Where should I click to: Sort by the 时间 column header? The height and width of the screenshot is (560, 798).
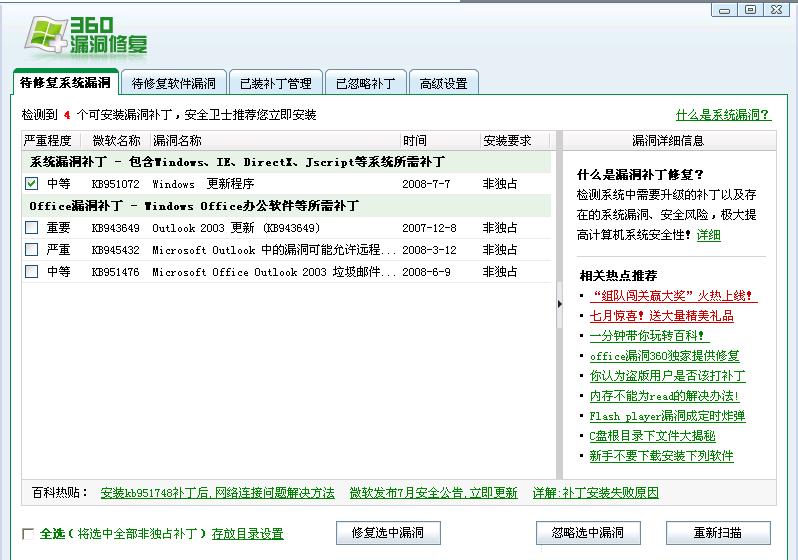pyautogui.click(x=441, y=141)
